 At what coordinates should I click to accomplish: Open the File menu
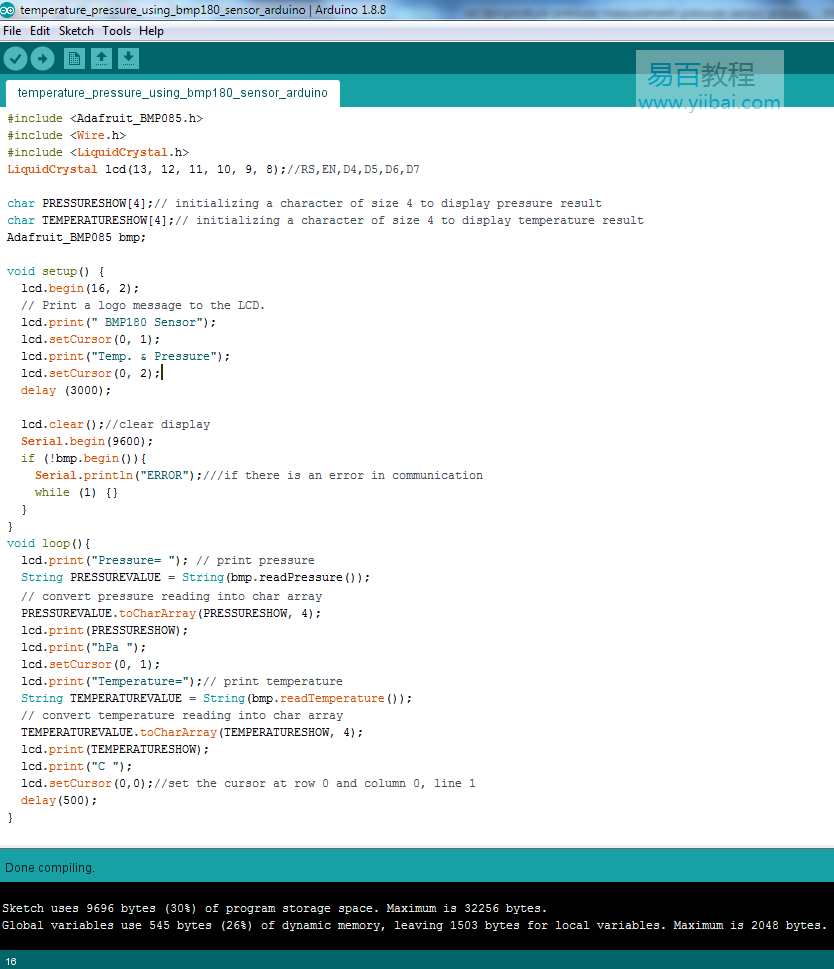(x=12, y=31)
